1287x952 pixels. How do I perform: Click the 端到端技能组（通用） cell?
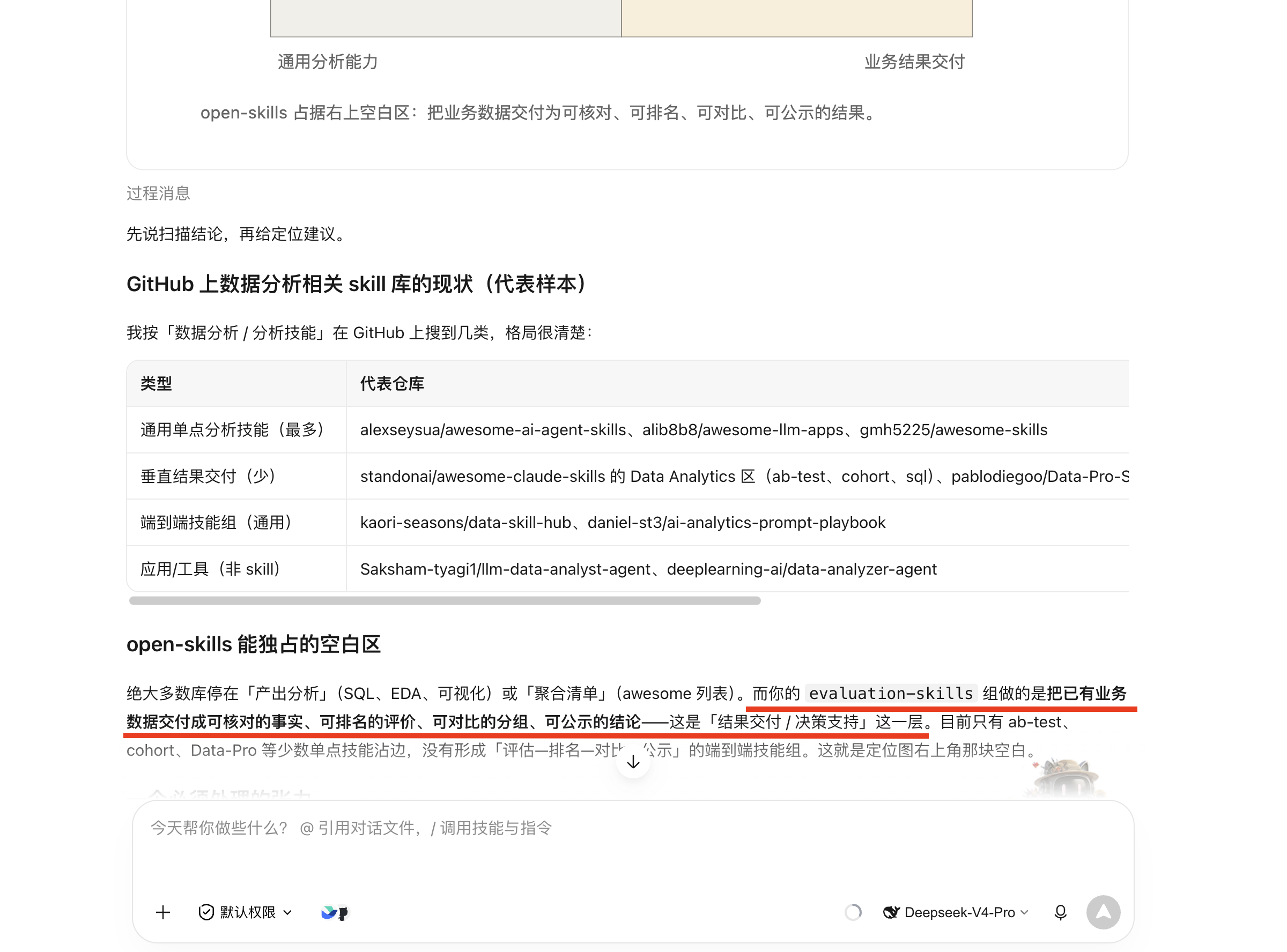coord(236,523)
